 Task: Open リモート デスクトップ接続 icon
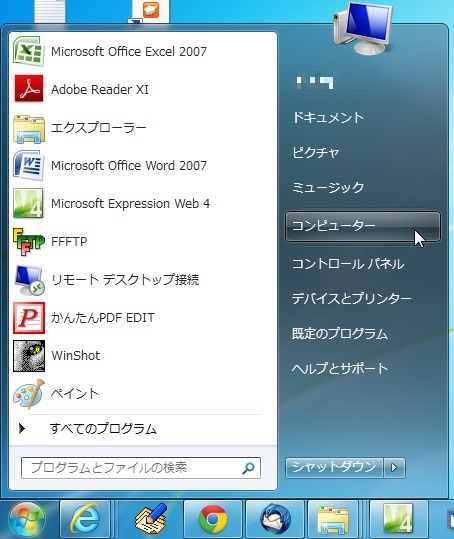coord(29,280)
